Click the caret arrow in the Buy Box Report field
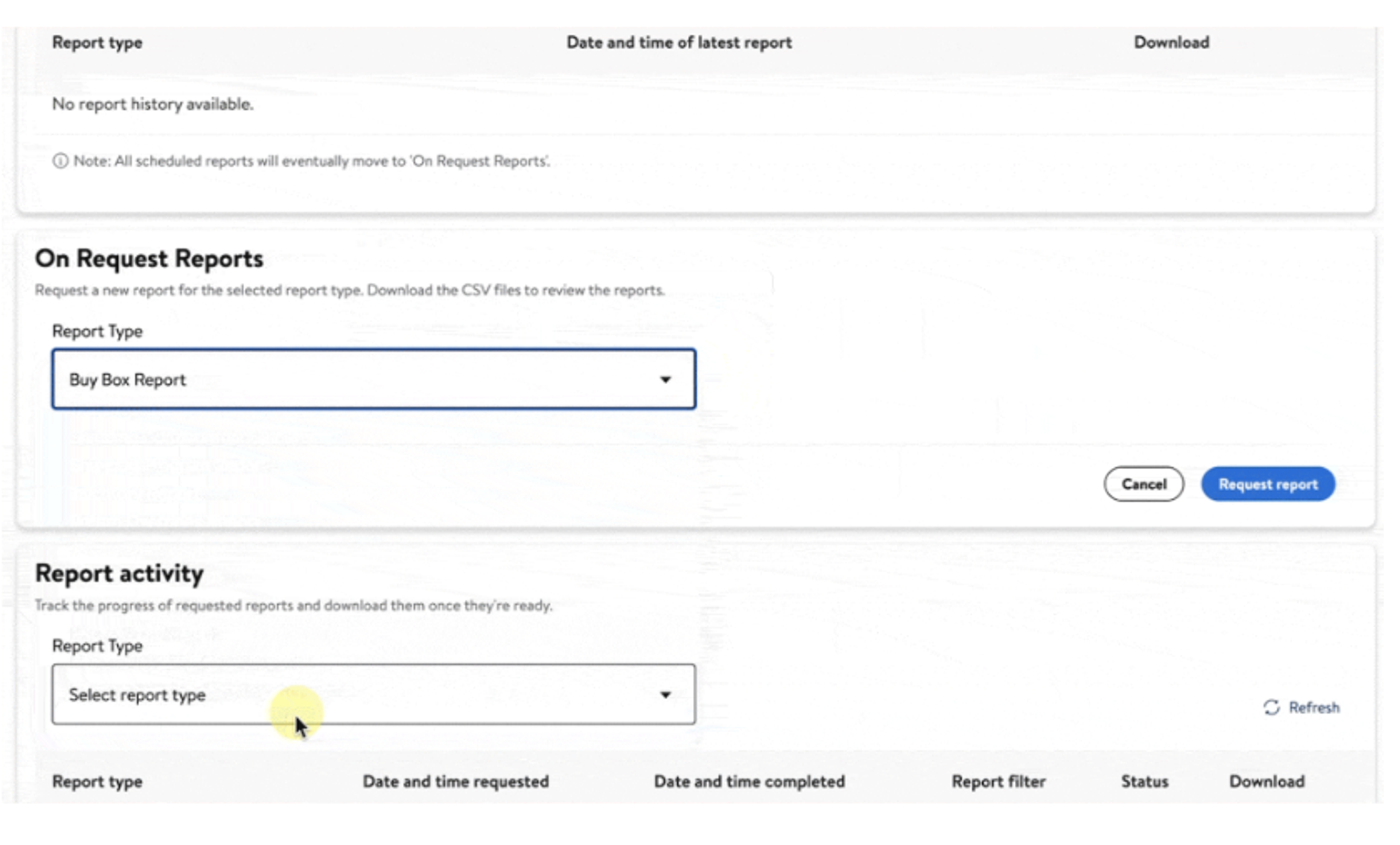 tap(665, 379)
